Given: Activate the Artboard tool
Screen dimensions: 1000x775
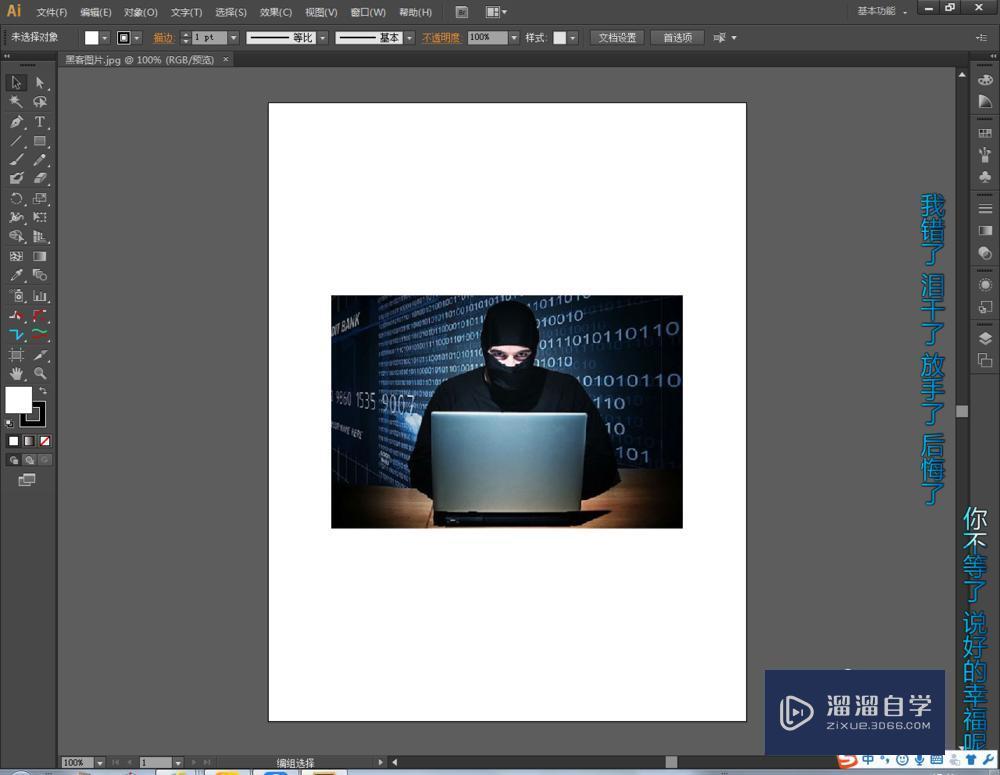Looking at the screenshot, I should 16,355.
